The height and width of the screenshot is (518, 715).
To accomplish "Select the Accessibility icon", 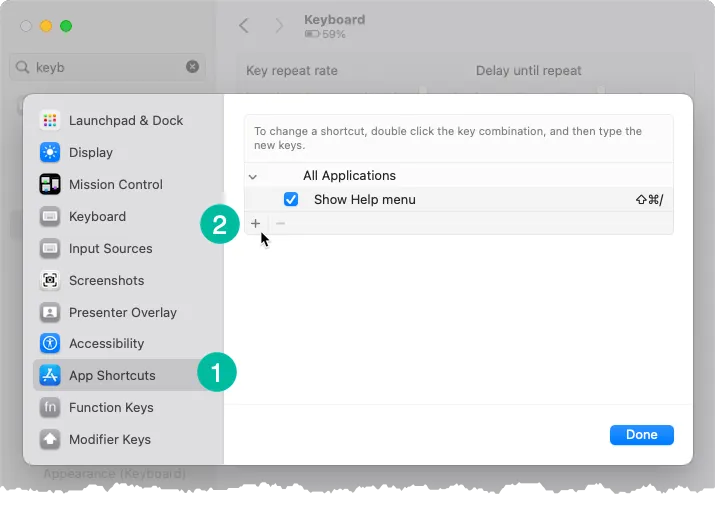I will click(x=50, y=343).
